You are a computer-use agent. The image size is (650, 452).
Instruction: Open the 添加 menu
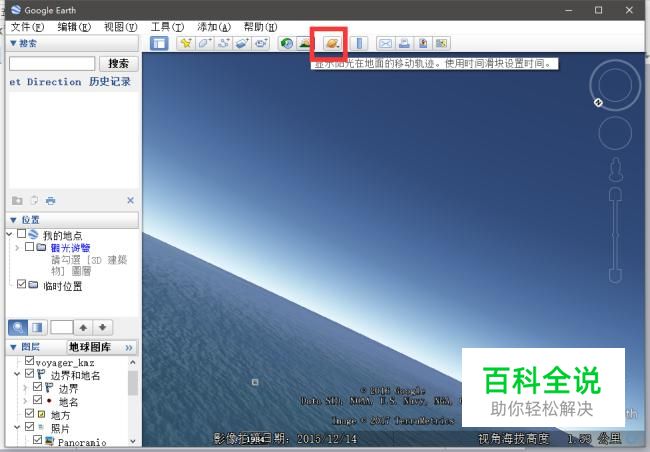pyautogui.click(x=214, y=27)
